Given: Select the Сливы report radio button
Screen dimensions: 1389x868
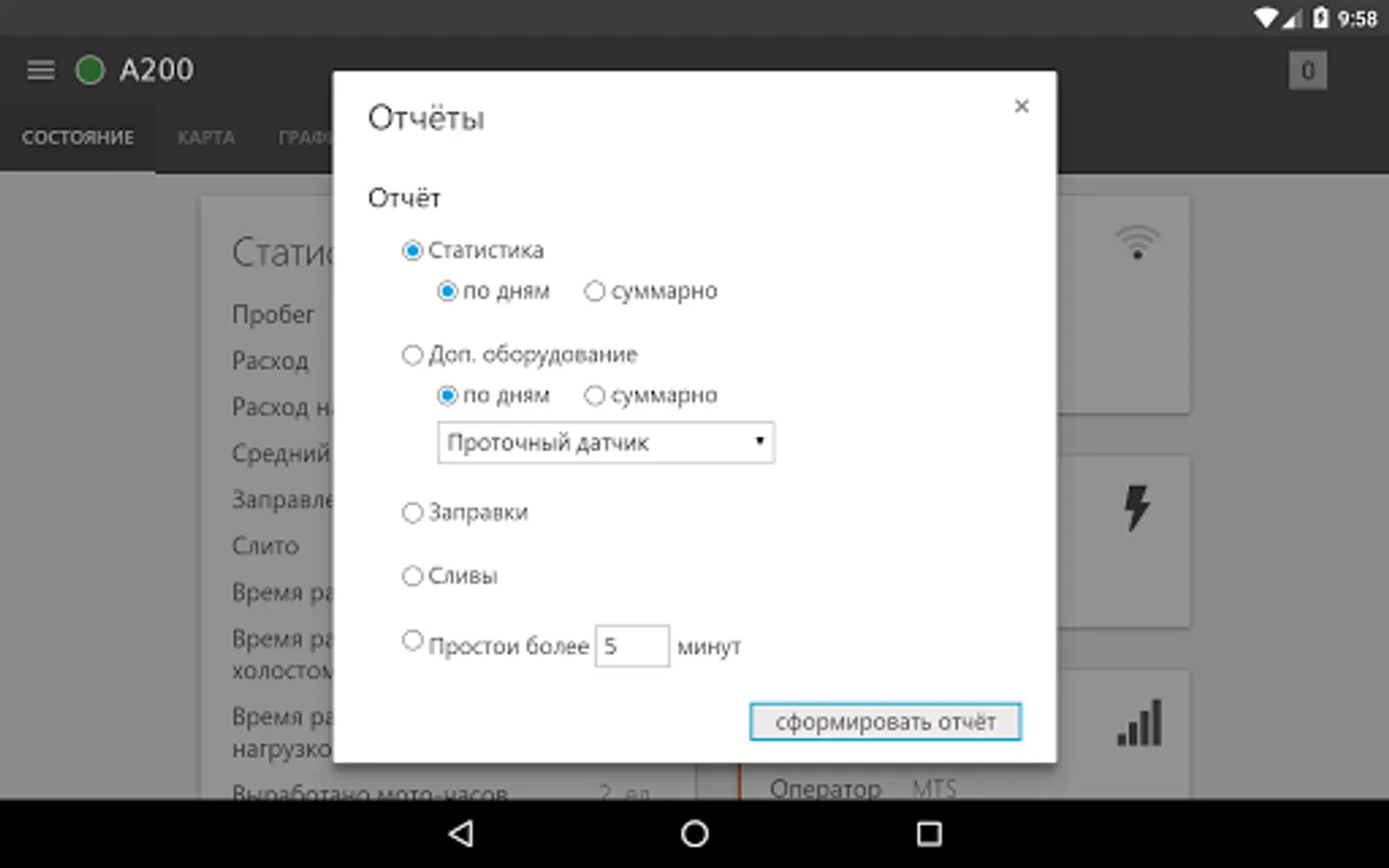Looking at the screenshot, I should [412, 577].
